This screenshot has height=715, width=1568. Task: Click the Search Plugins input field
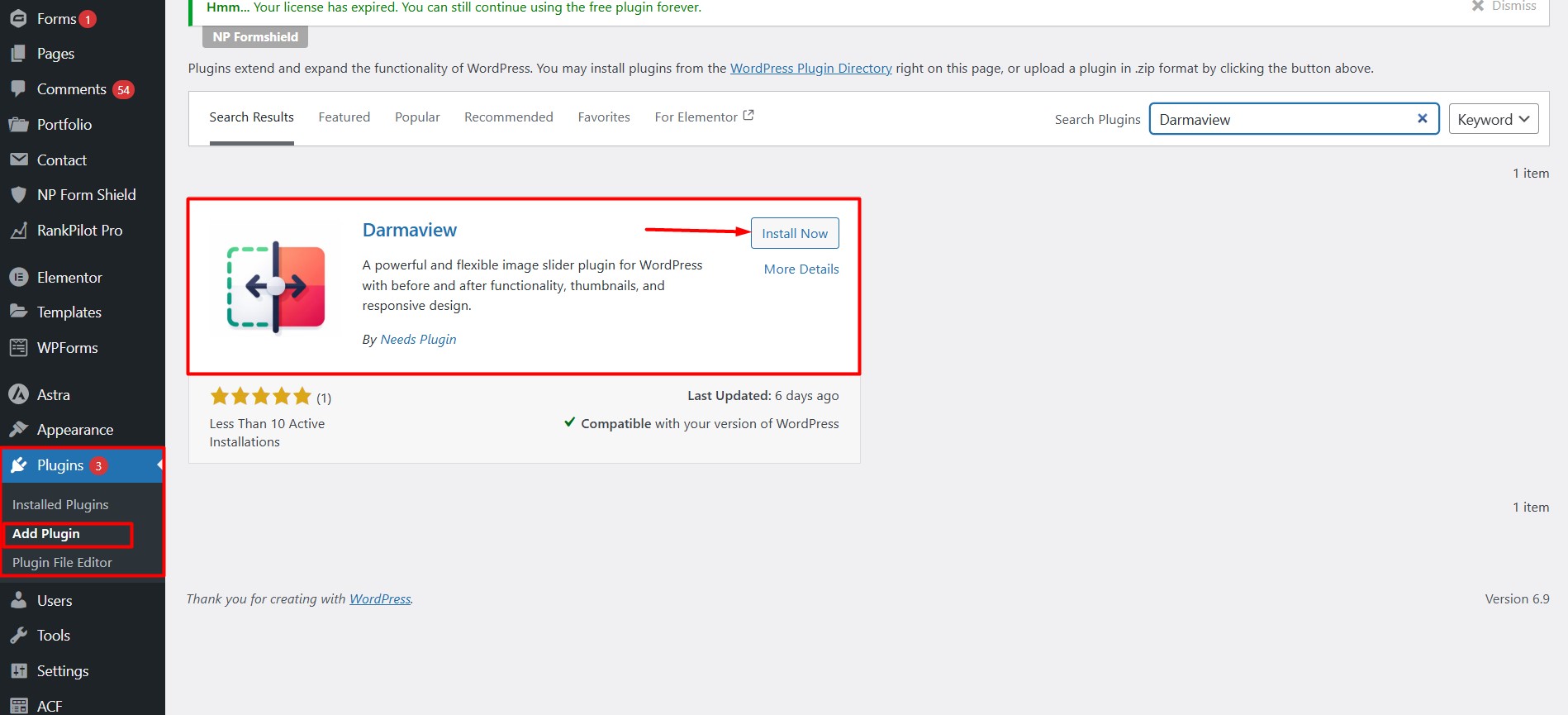[x=1281, y=119]
